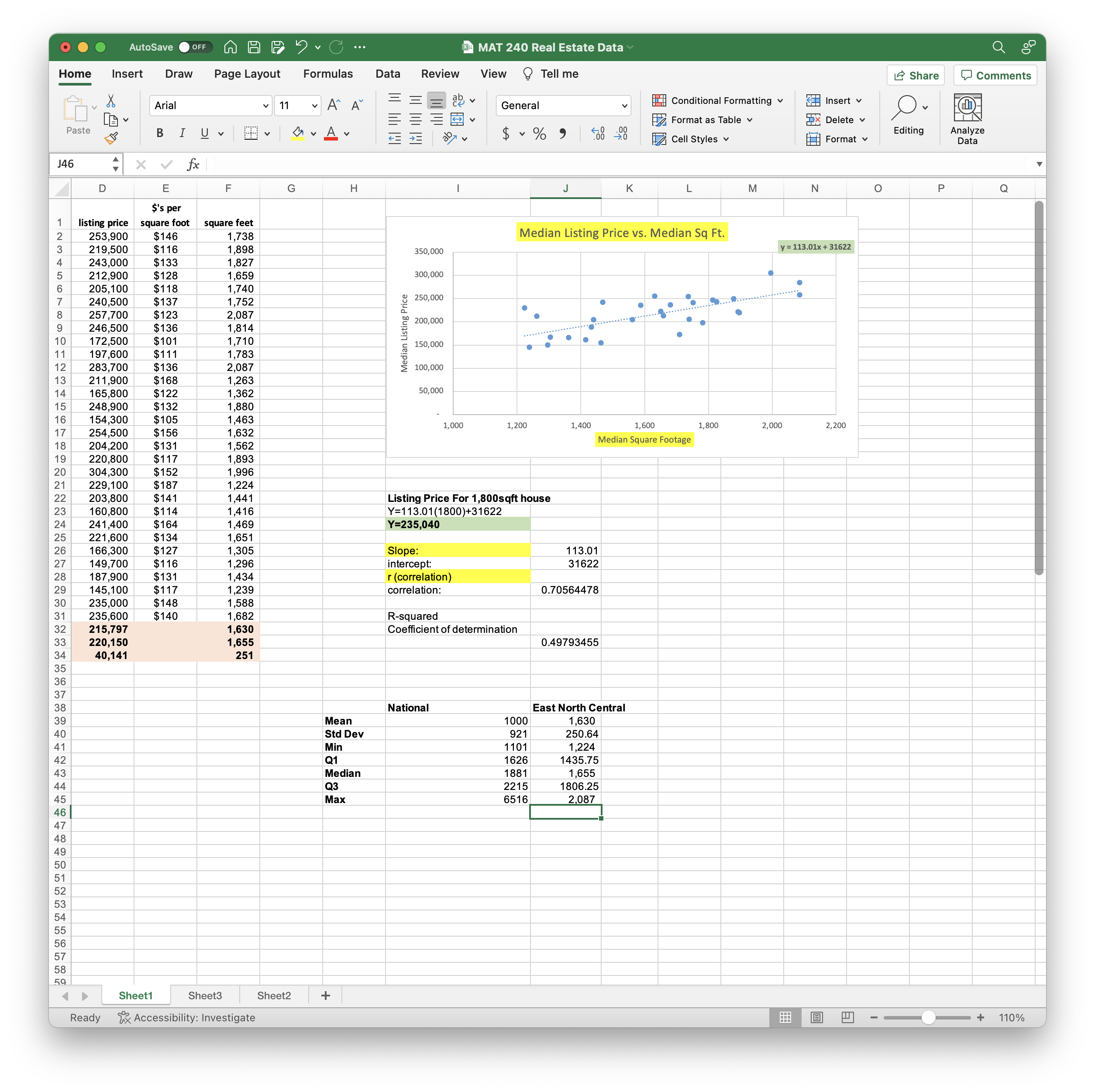Click the Format Painter brush icon
Screen dimensions: 1095x1092
(111, 138)
